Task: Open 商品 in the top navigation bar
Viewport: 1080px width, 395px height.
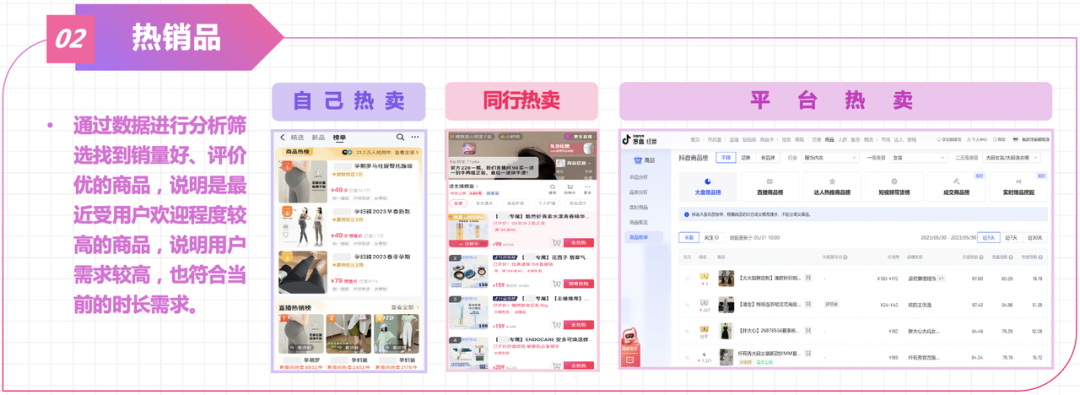Action: [829, 139]
